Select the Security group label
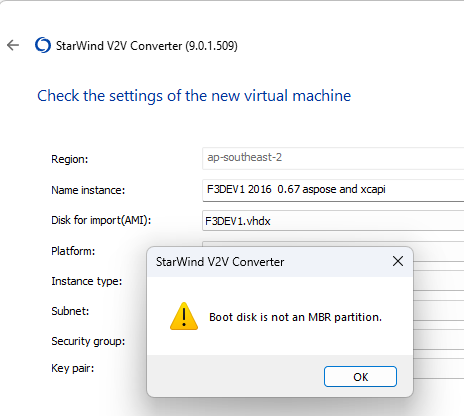Viewport: 464px width, 416px height. coord(88,341)
